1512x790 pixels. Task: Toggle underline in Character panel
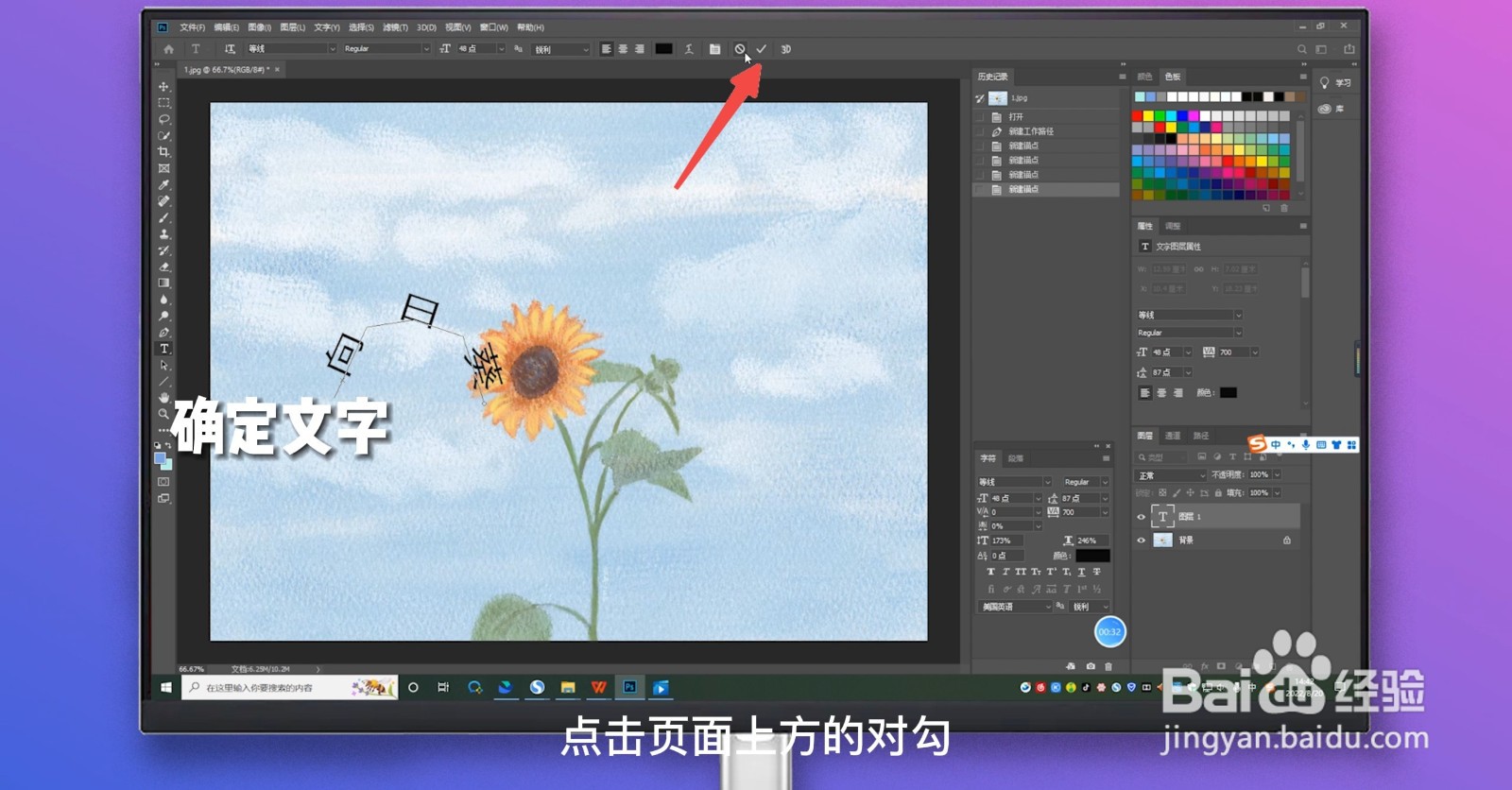[1081, 572]
